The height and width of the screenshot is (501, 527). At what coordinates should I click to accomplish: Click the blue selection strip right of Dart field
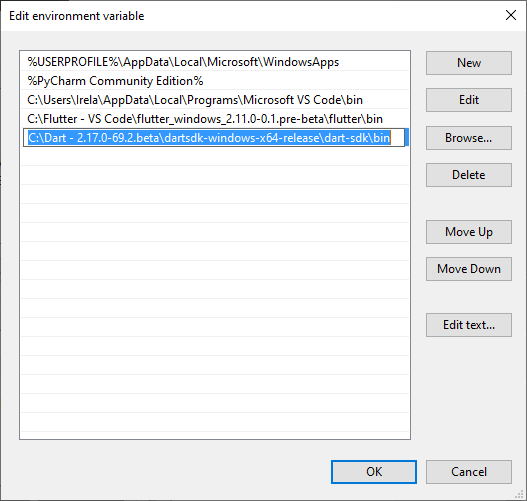(x=407, y=137)
